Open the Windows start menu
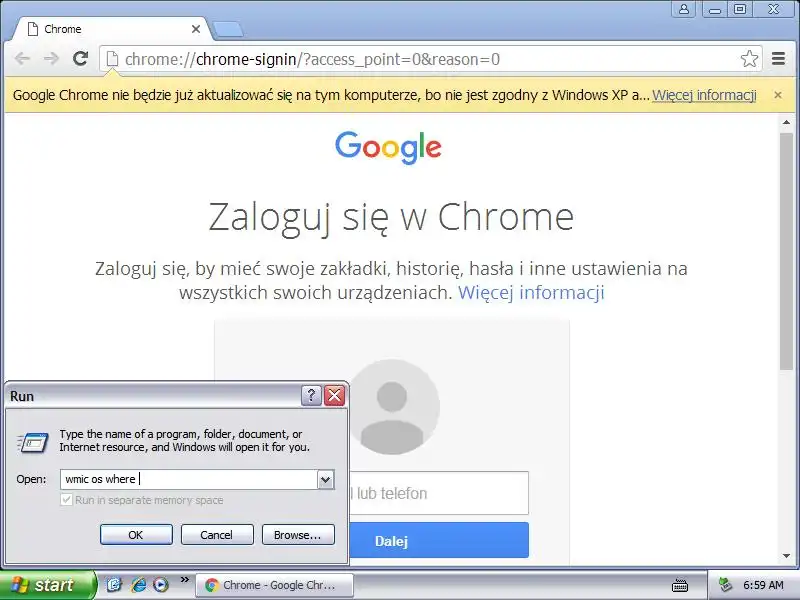The height and width of the screenshot is (600, 800). tap(47, 585)
